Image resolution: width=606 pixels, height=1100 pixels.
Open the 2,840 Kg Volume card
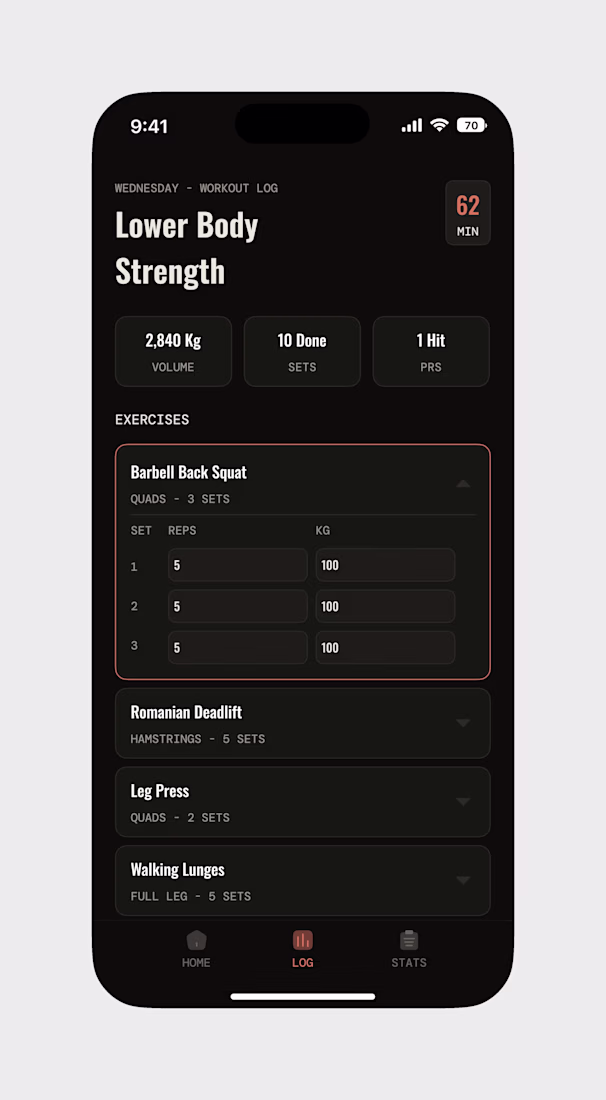[173, 351]
